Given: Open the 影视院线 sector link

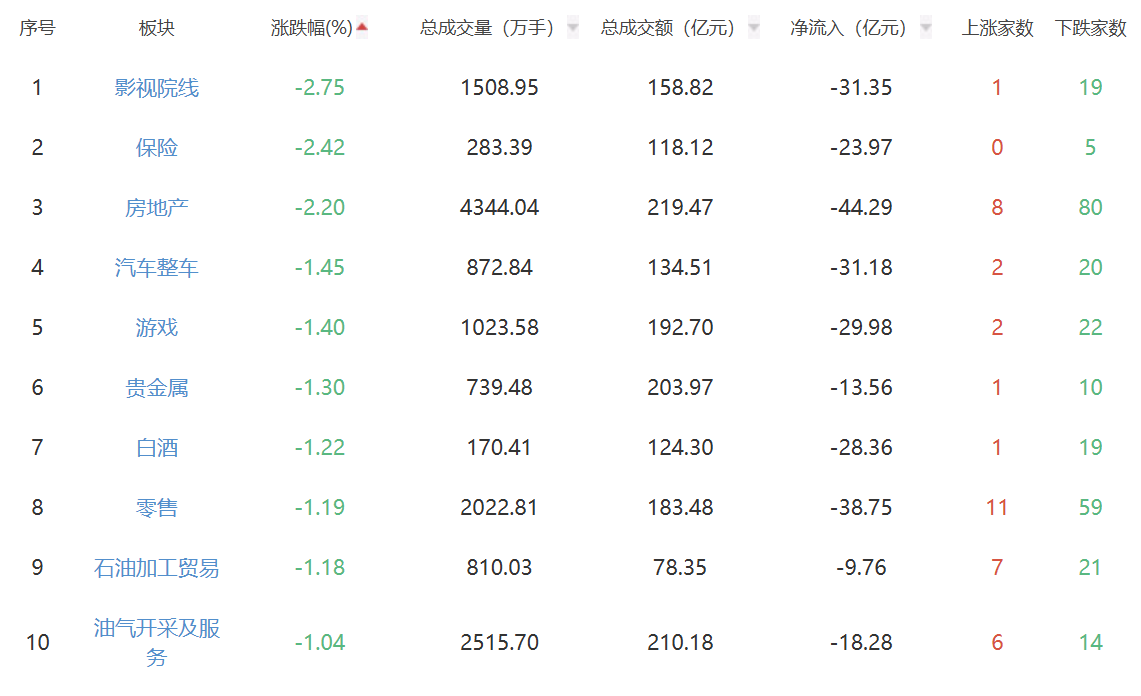Looking at the screenshot, I should click(157, 88).
